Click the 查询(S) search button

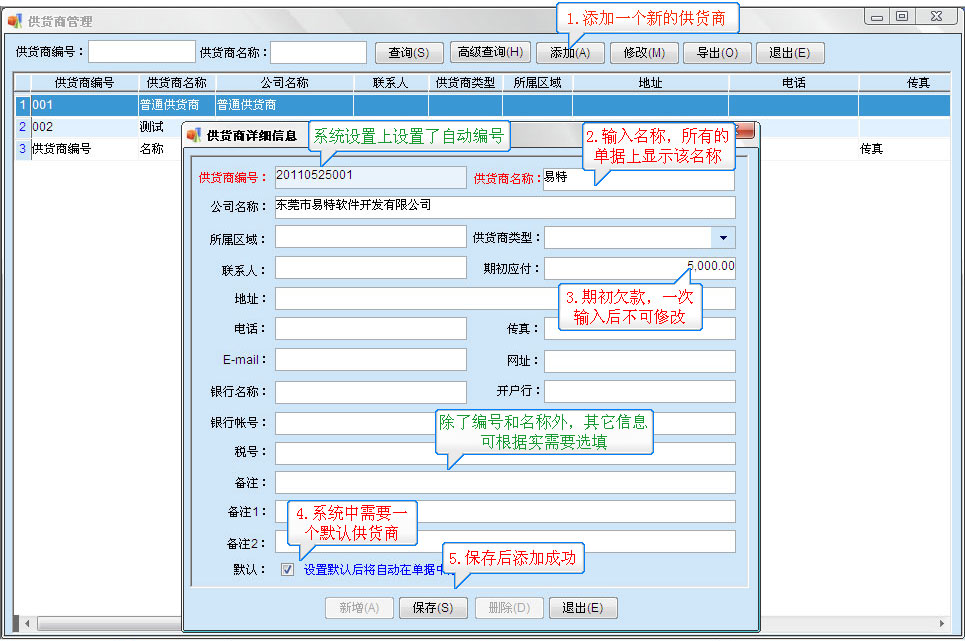(408, 53)
